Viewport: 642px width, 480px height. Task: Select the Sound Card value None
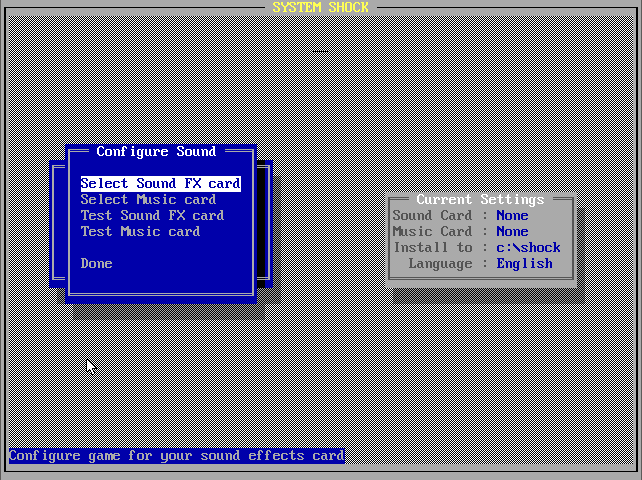(x=512, y=216)
